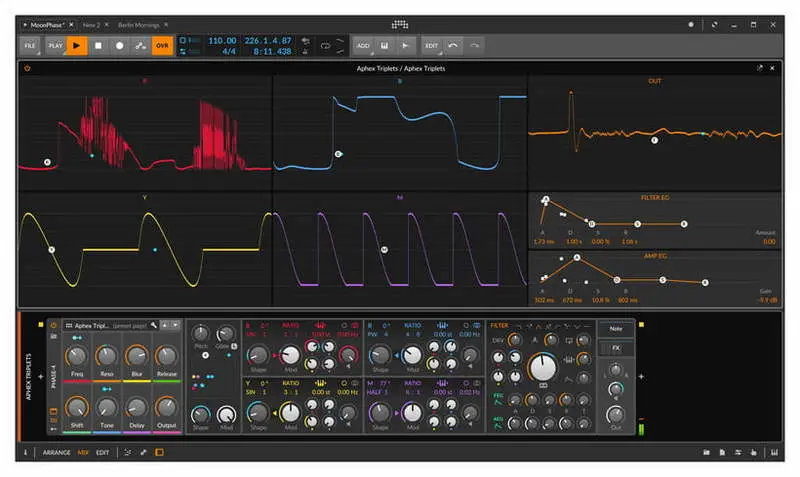Click the Note button in device panel

pyautogui.click(x=615, y=328)
